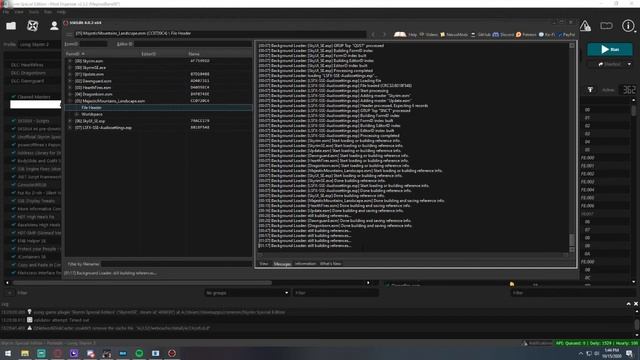Open Spotify icon on taskbar

click(139, 353)
